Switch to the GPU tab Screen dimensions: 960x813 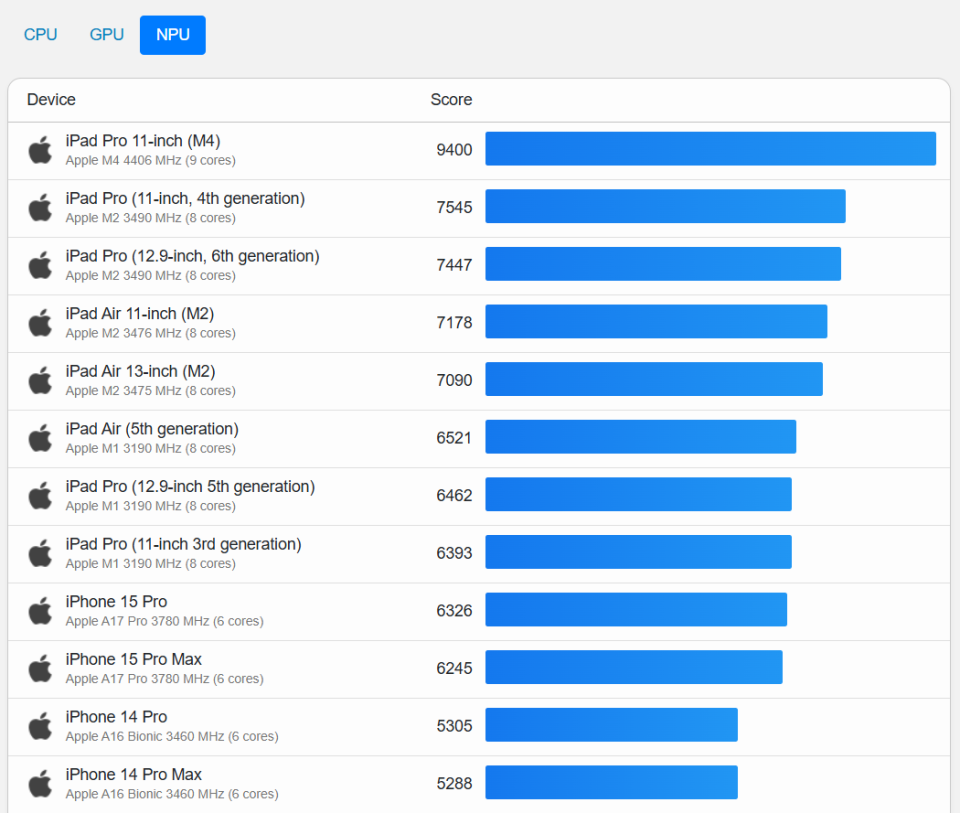point(107,35)
